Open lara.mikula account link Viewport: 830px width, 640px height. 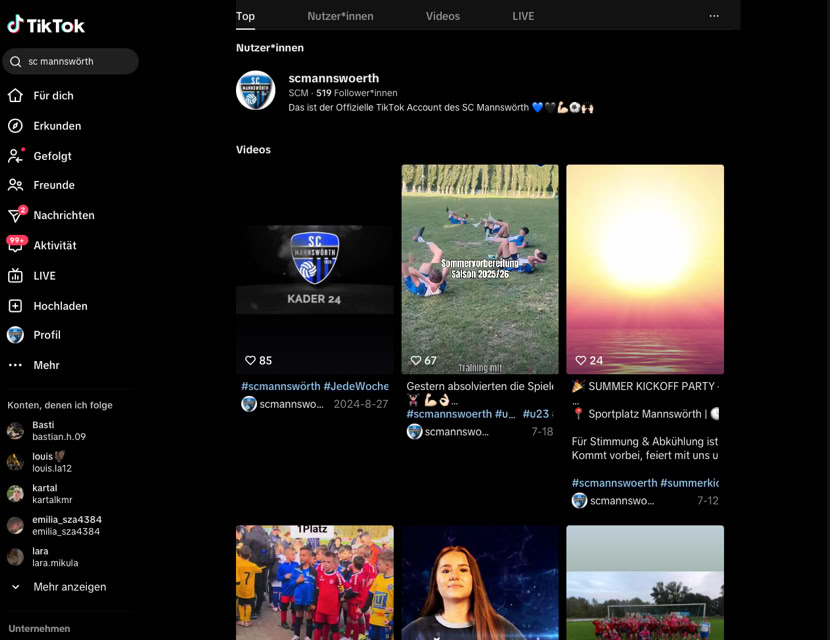55,563
